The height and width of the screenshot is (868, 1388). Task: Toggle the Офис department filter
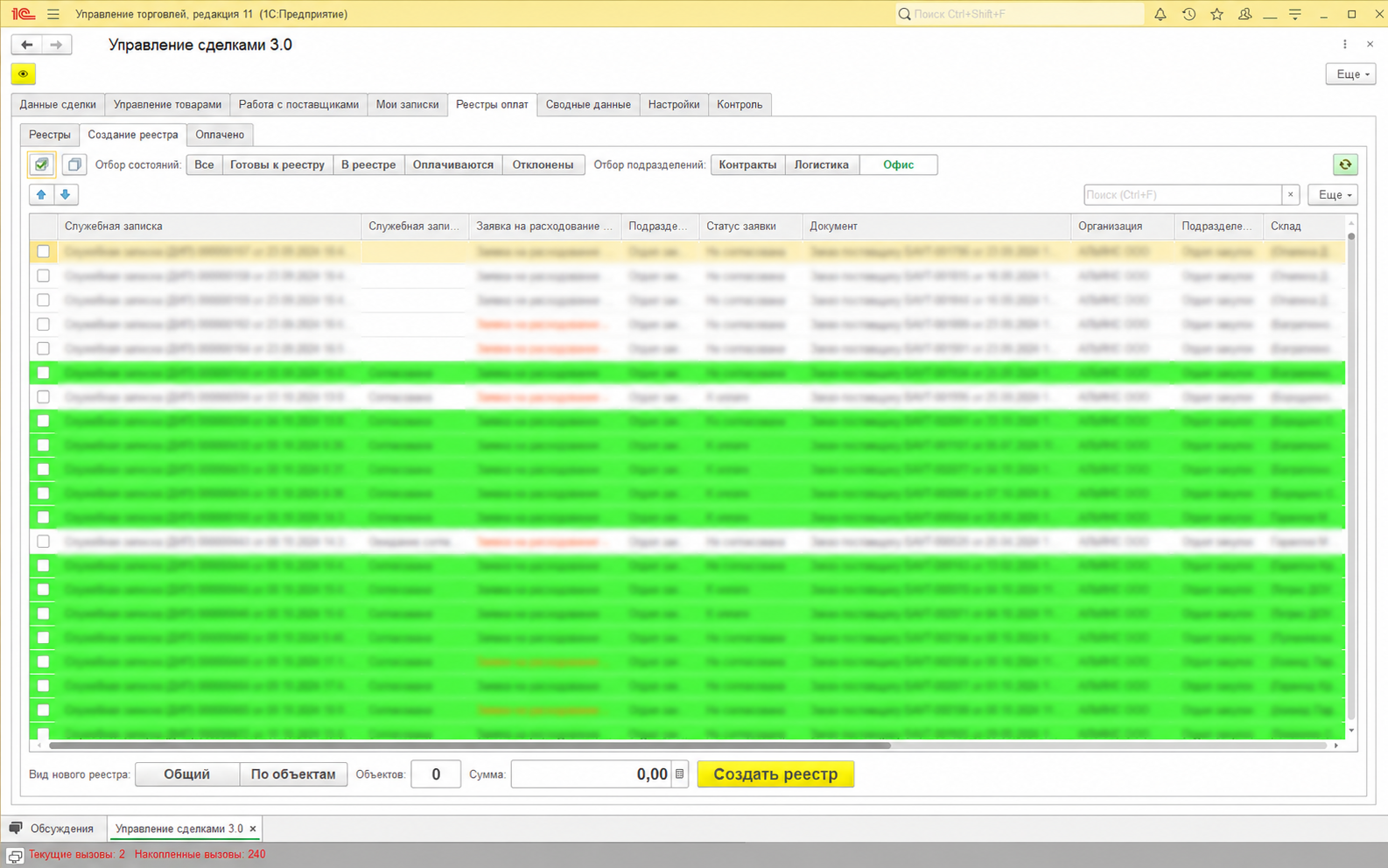click(898, 164)
